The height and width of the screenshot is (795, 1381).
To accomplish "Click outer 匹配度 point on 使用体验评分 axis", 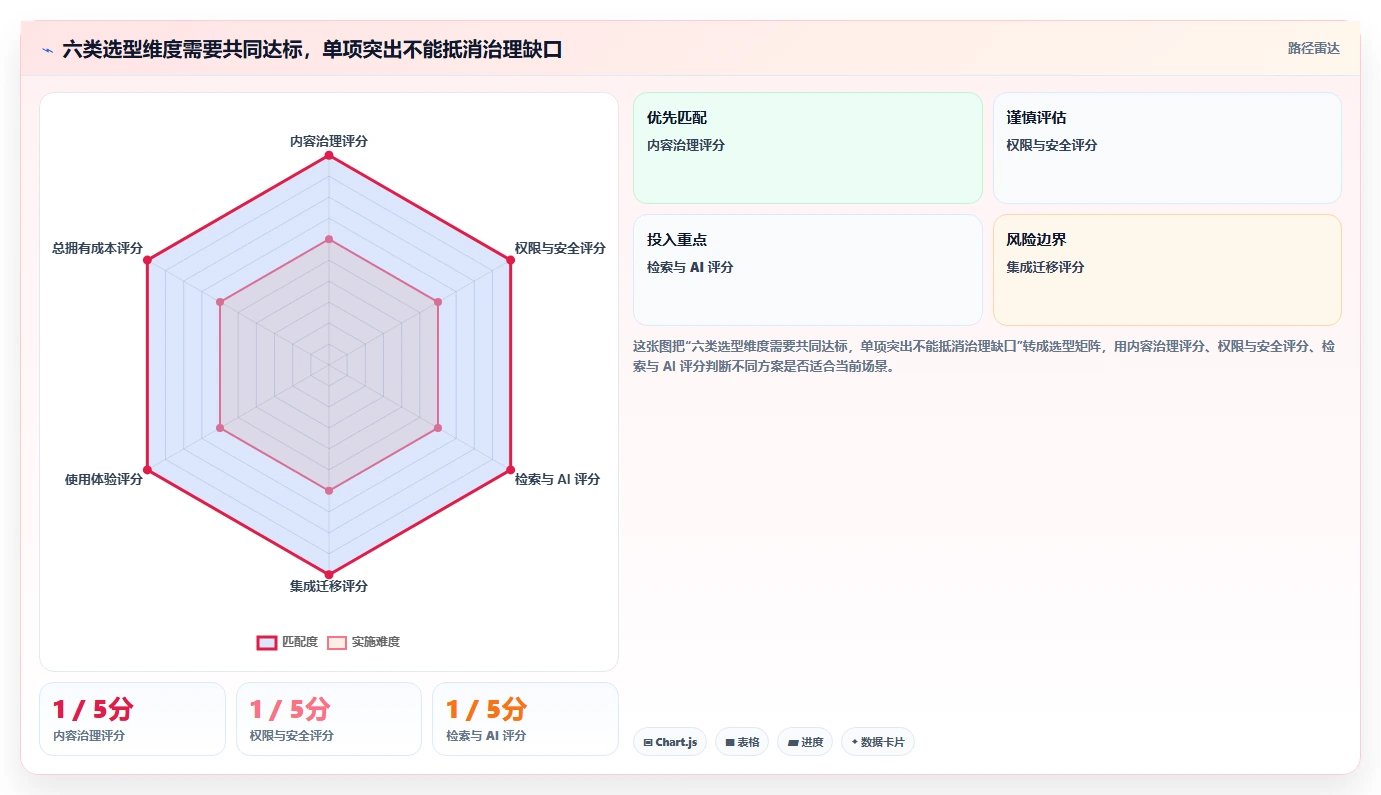I will [147, 470].
